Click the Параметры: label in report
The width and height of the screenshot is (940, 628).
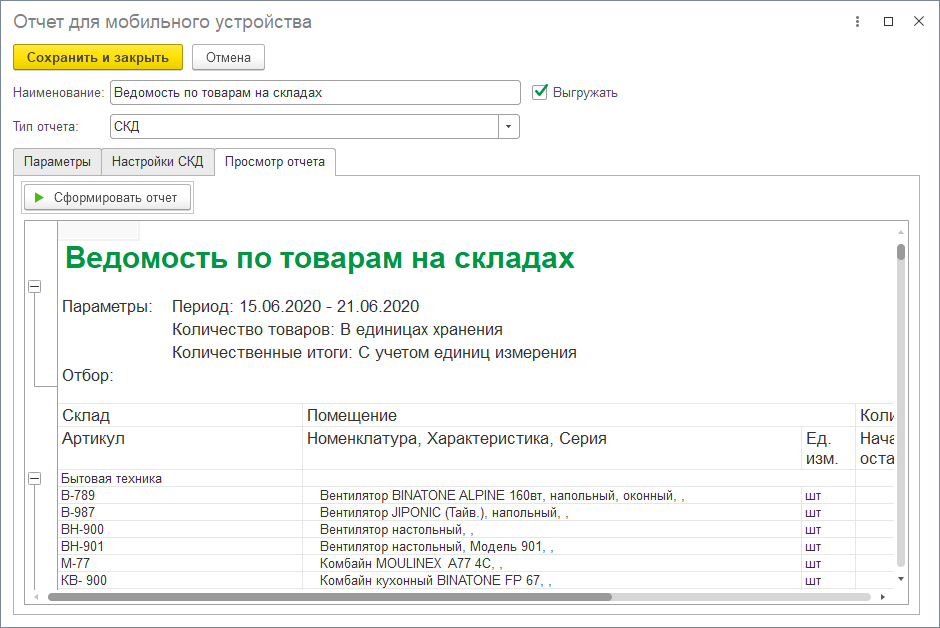pyautogui.click(x=107, y=306)
